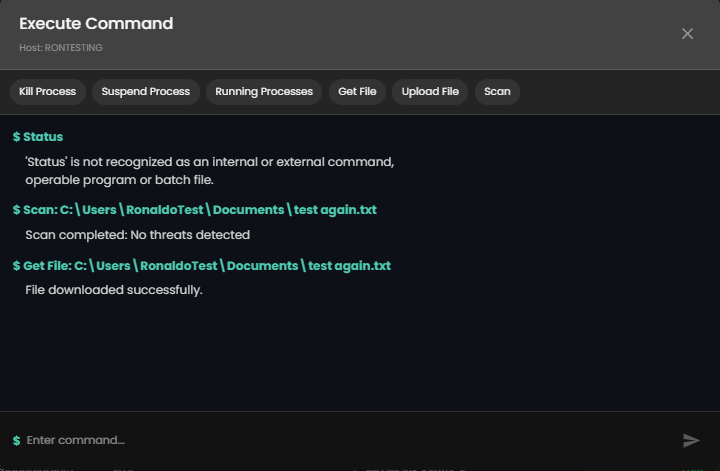
Task: Focus the Enter command input field
Action: pyautogui.click(x=340, y=440)
